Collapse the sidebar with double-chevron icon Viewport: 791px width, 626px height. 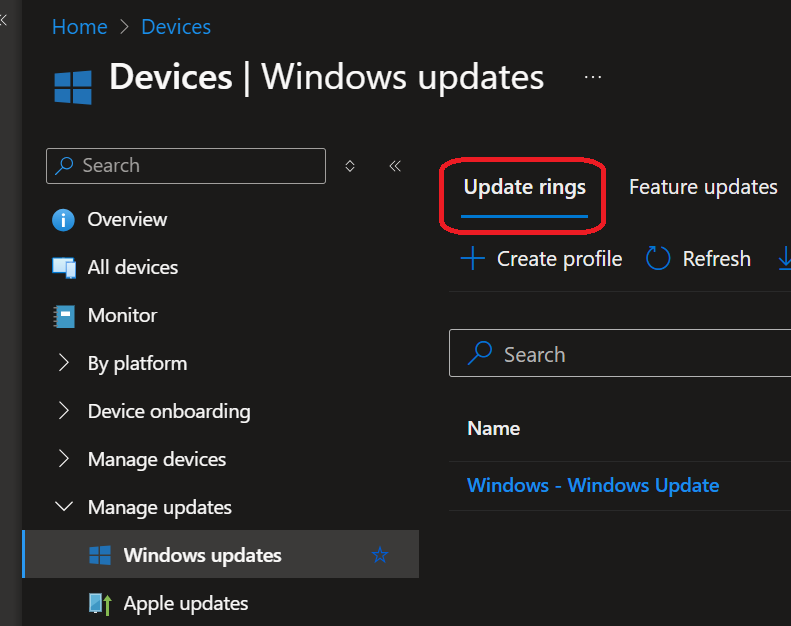click(395, 166)
